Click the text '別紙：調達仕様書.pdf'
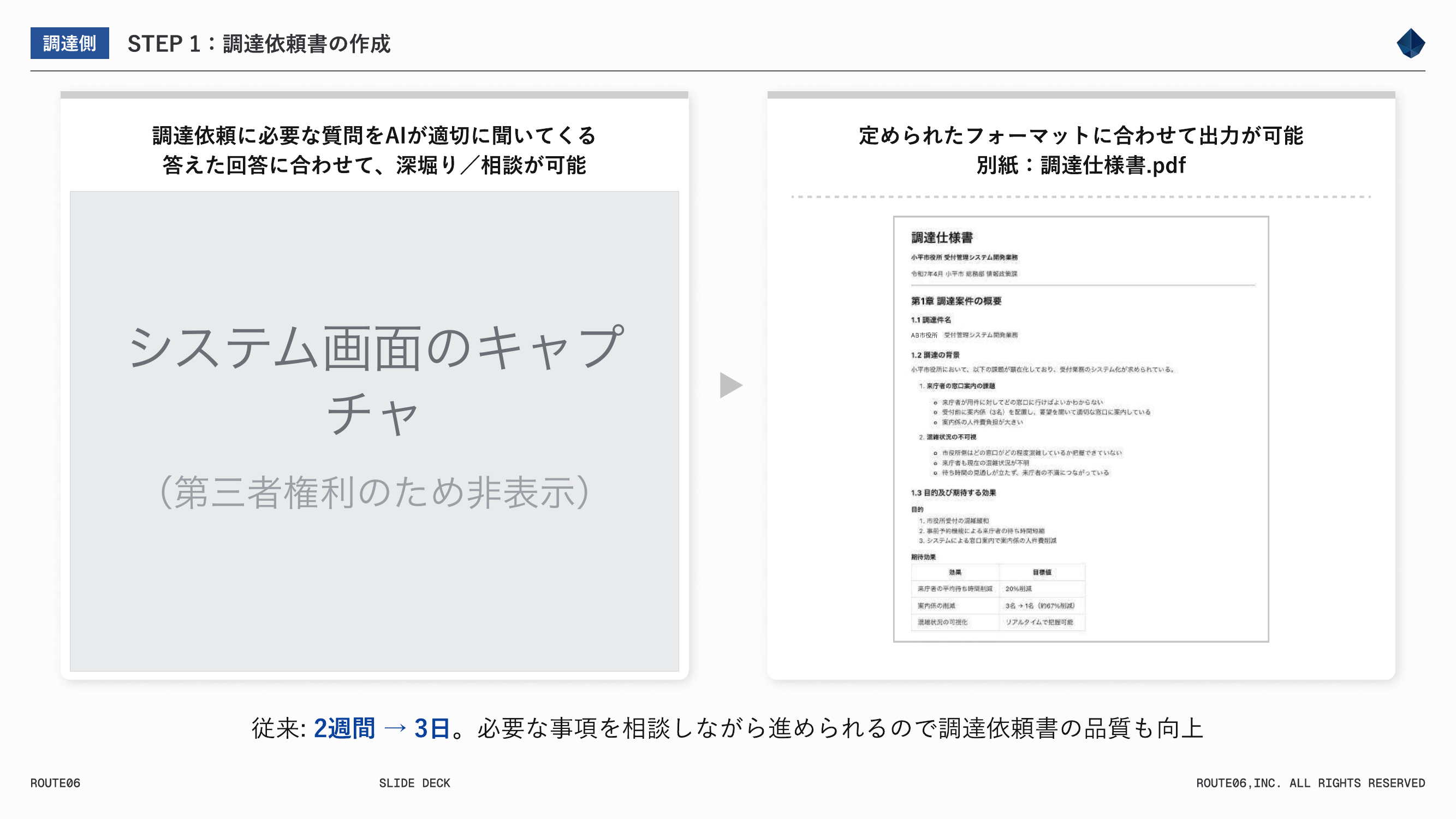 [1081, 165]
